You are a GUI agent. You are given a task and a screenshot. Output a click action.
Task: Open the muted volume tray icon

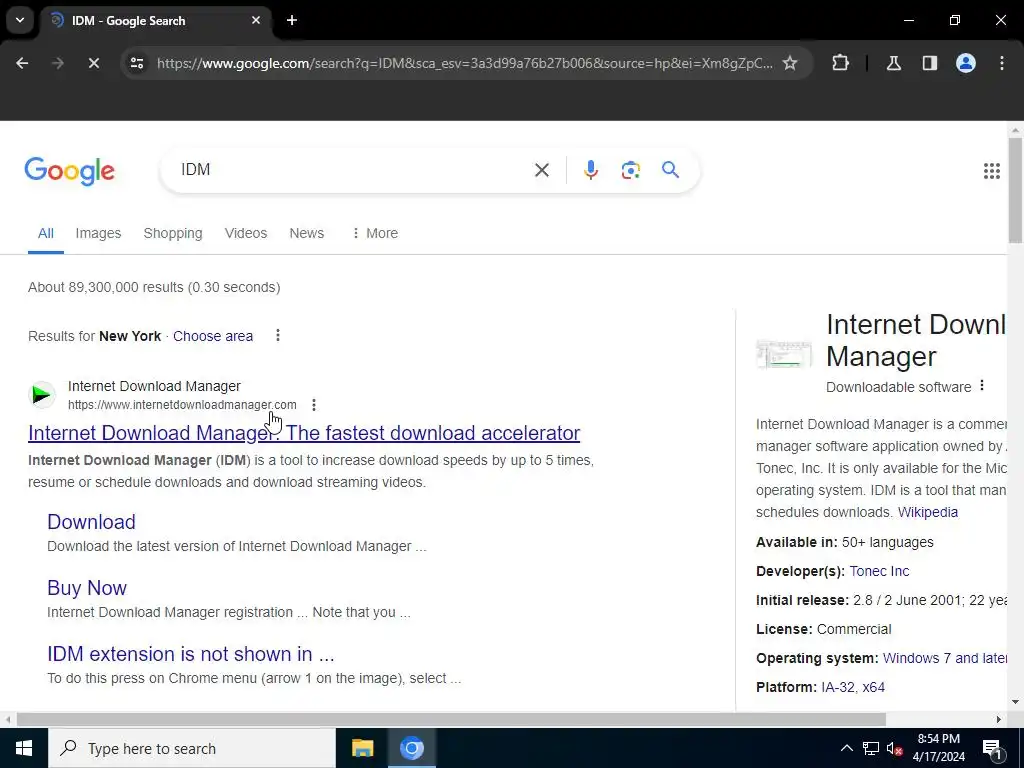[895, 748]
